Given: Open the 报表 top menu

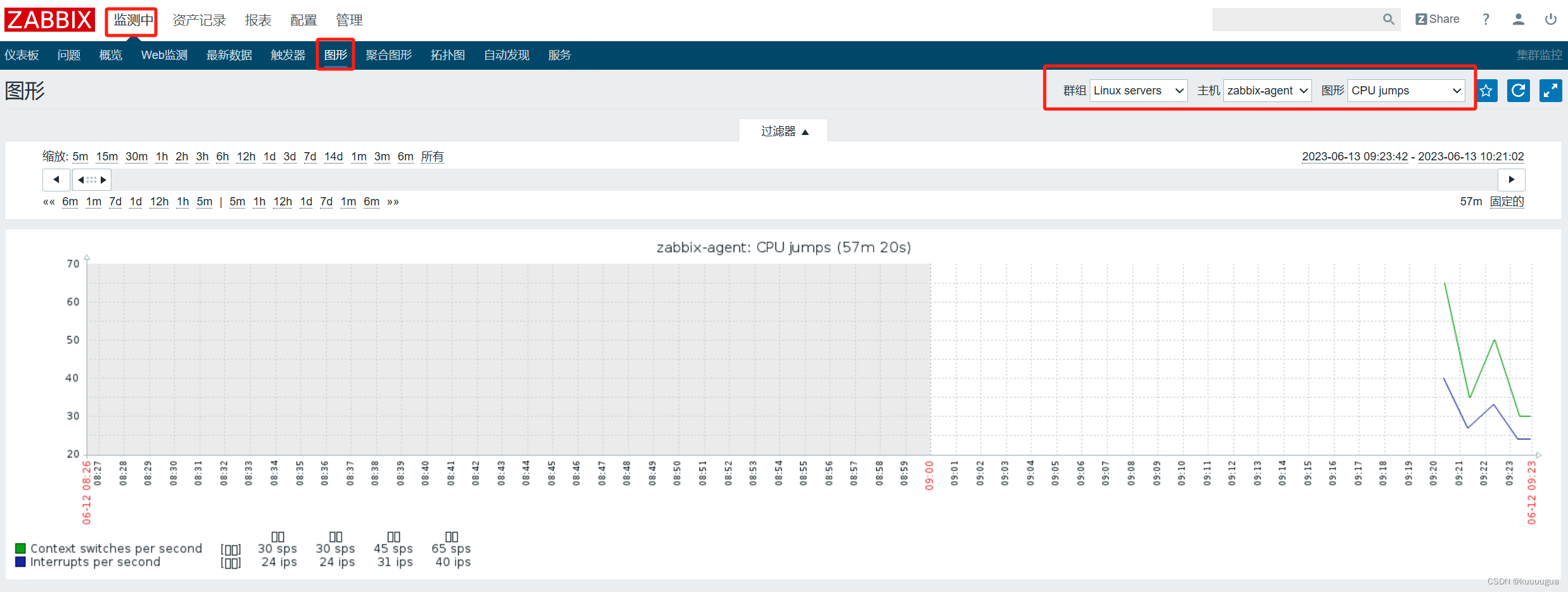Looking at the screenshot, I should point(258,20).
